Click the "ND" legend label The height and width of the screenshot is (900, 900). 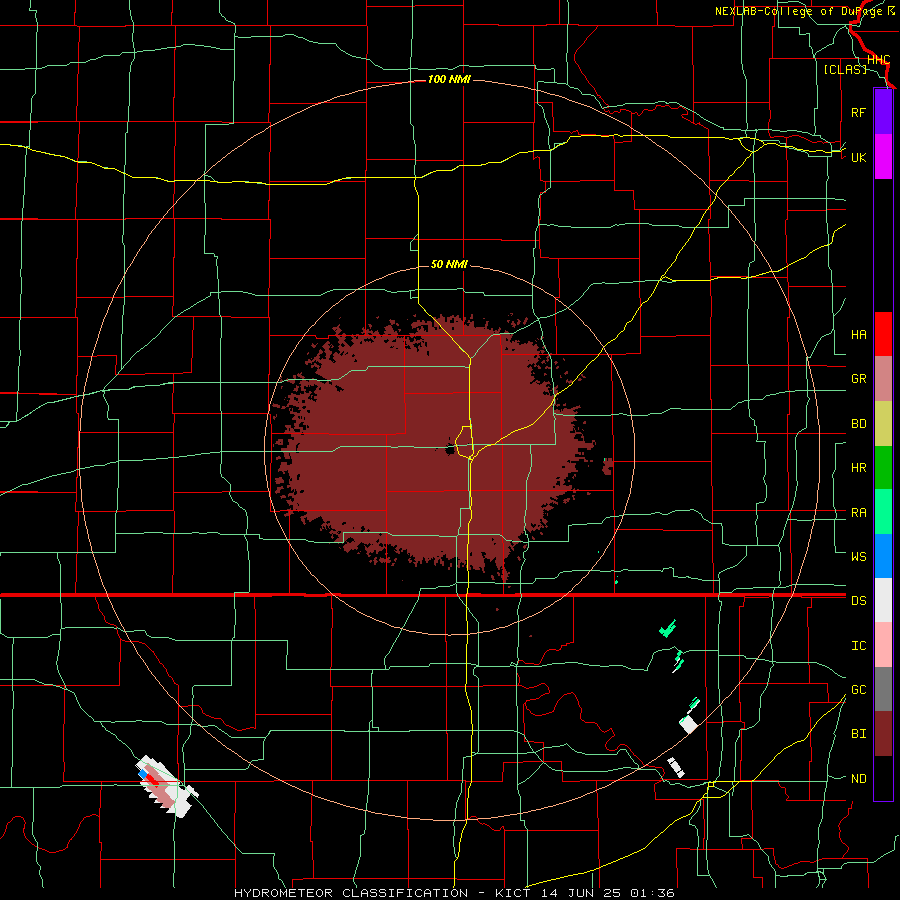[x=858, y=779]
